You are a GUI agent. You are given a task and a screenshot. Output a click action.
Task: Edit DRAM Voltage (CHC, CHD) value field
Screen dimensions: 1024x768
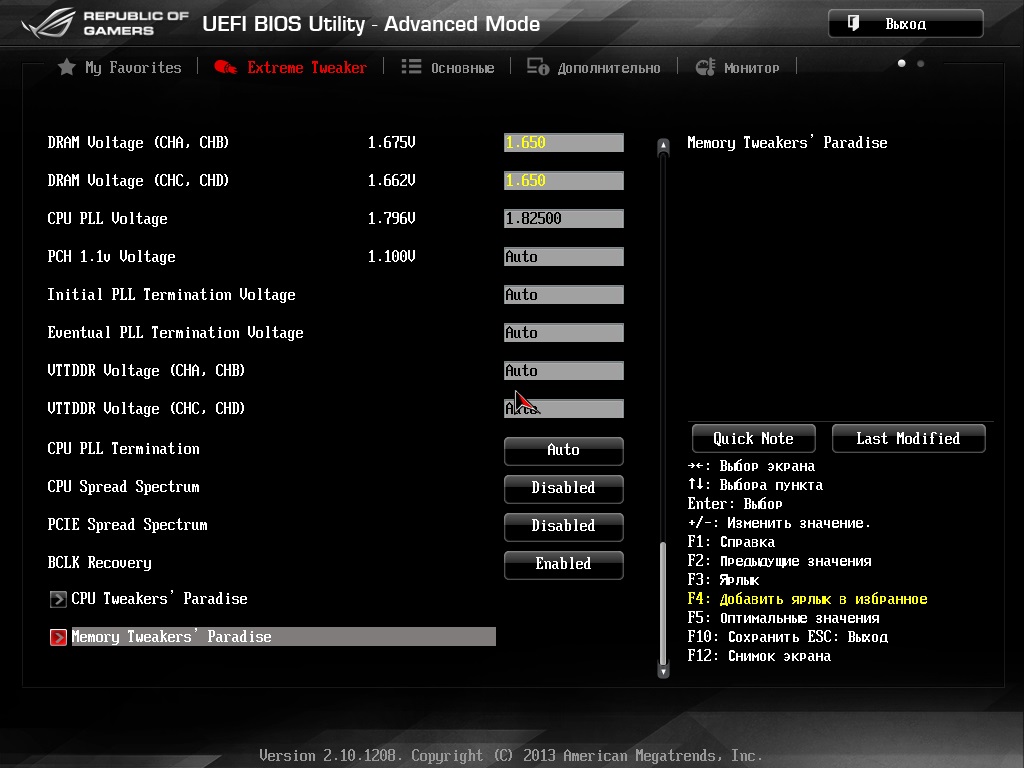[564, 180]
